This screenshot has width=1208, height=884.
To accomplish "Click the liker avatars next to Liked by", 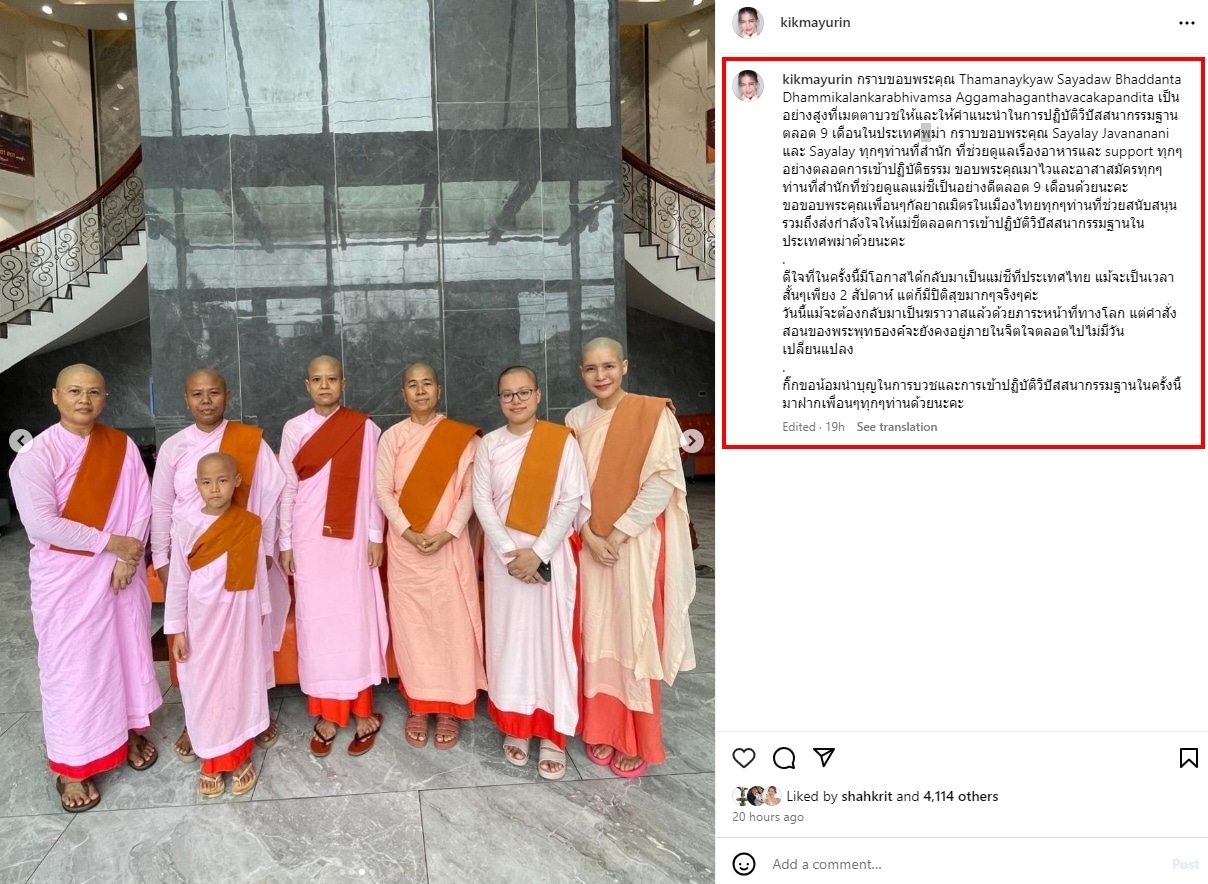I will 757,797.
